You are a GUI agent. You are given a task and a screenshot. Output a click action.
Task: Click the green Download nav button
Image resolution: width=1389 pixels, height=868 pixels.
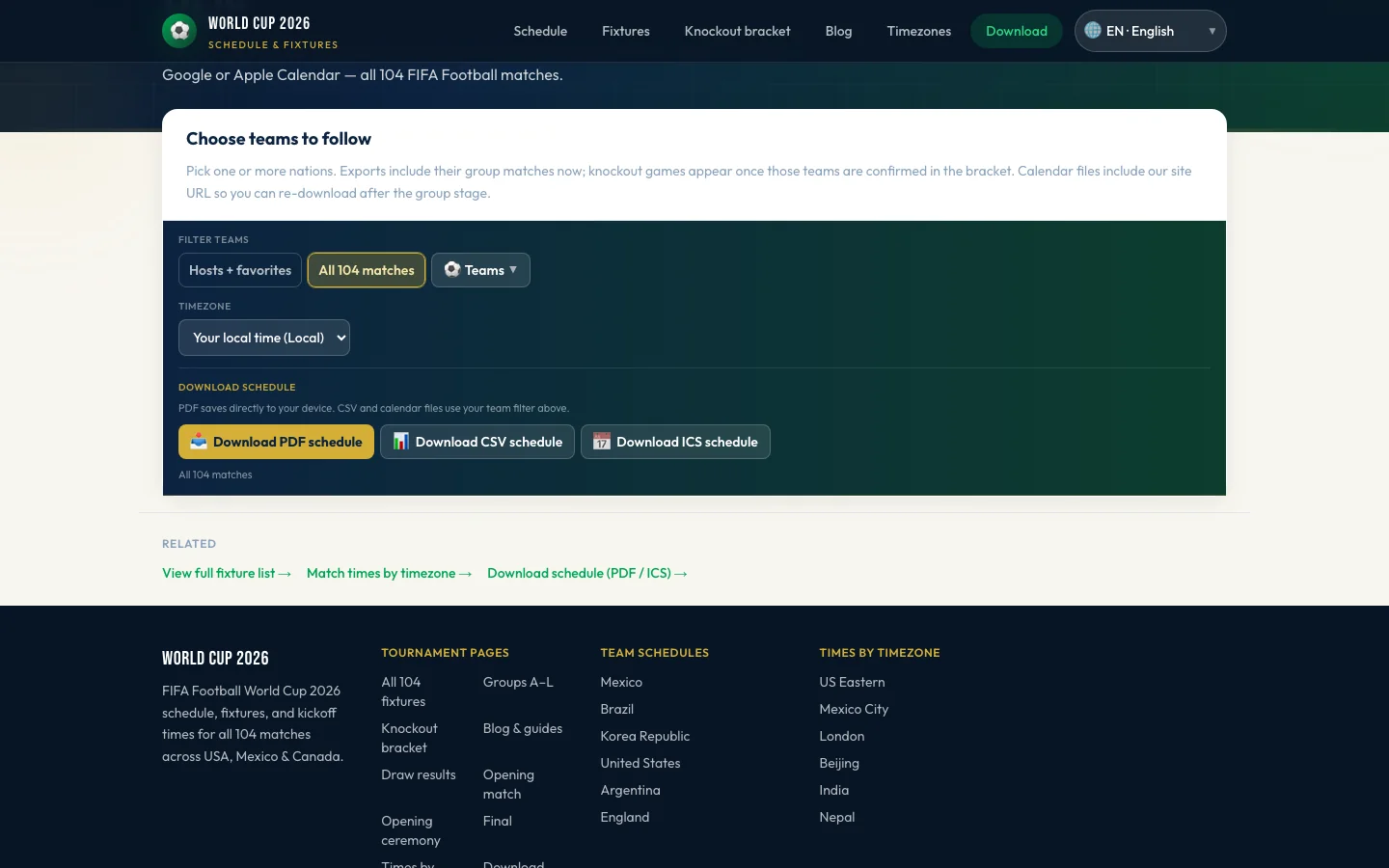pyautogui.click(x=1017, y=31)
